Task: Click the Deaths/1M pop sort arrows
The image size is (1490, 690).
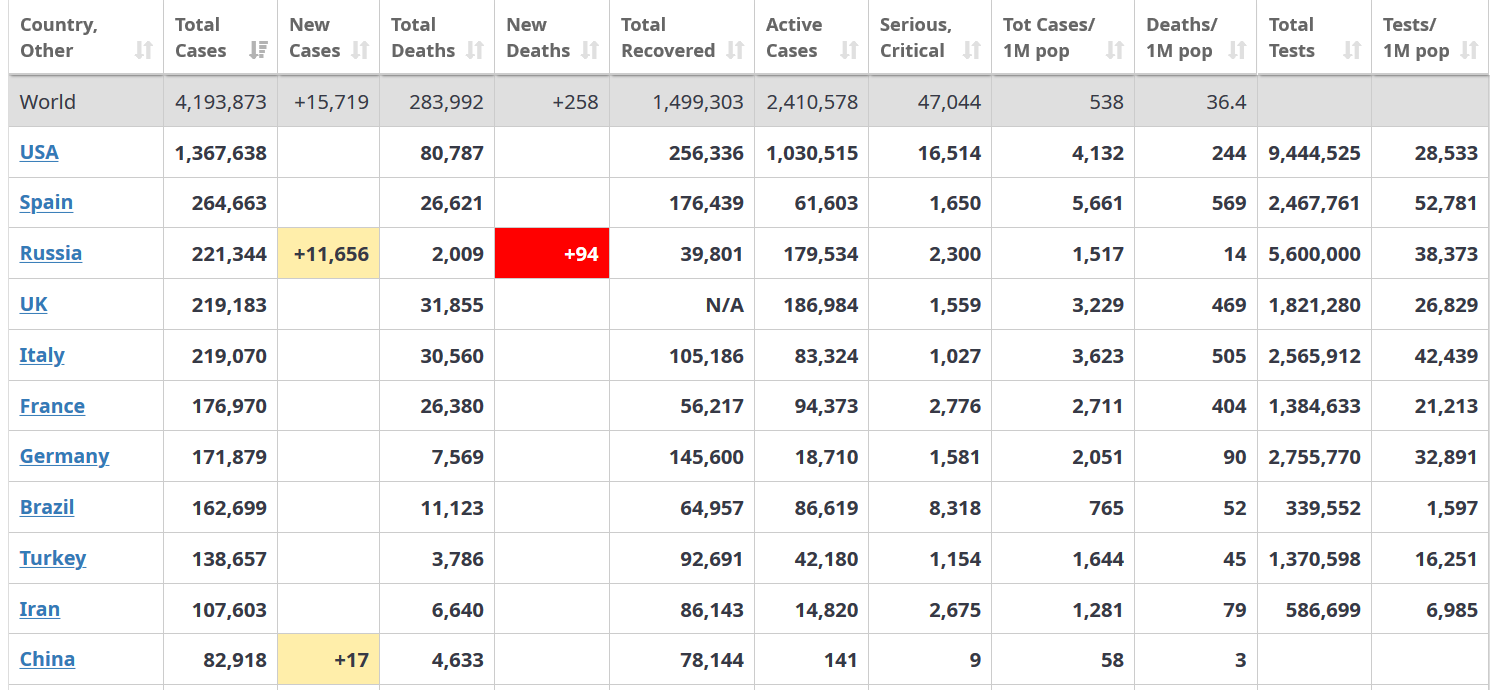Action: click(x=1238, y=50)
